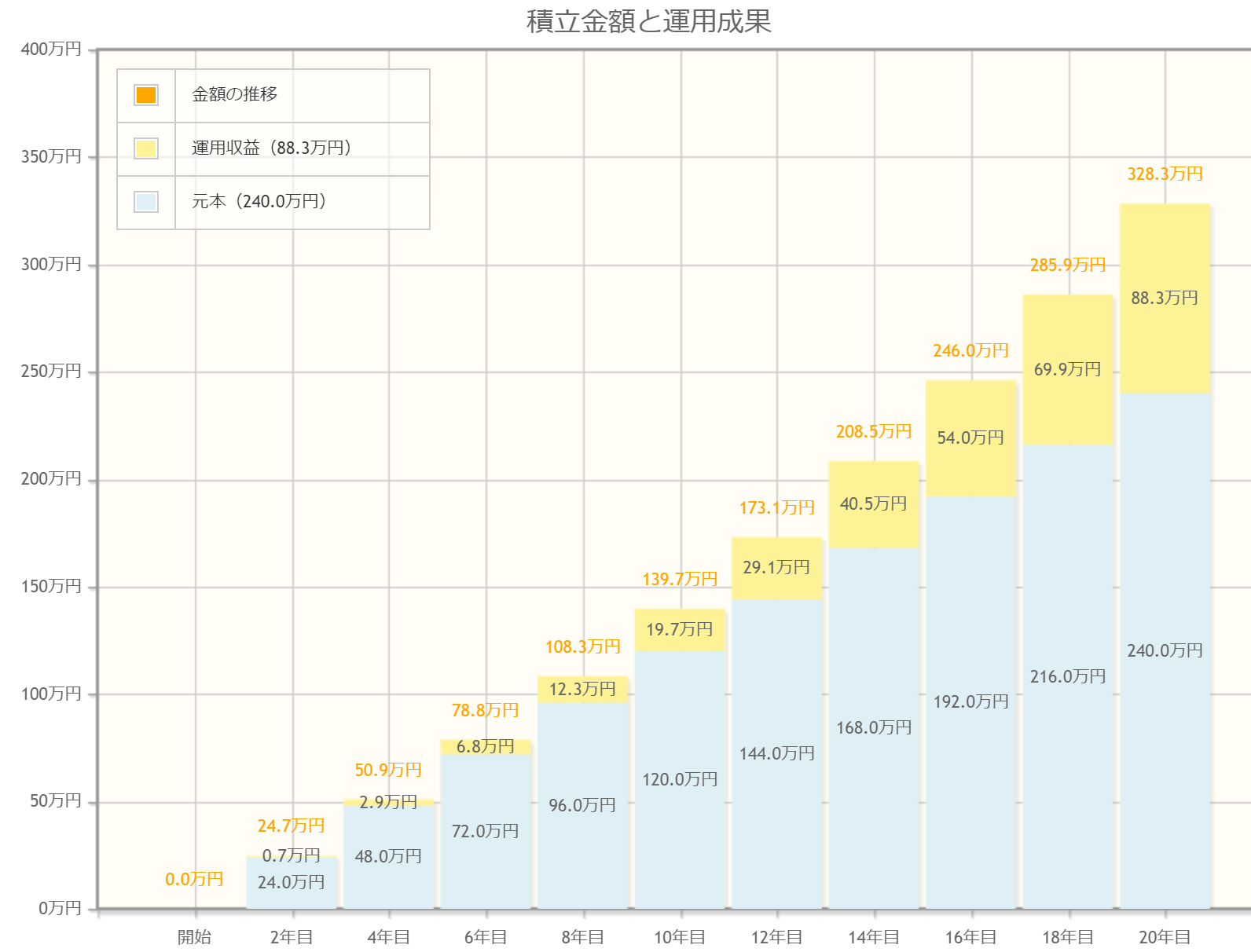Viewport: 1251px width, 952px height.
Task: Toggle the 運用収益（88.3万円） legend label
Action: [271, 148]
